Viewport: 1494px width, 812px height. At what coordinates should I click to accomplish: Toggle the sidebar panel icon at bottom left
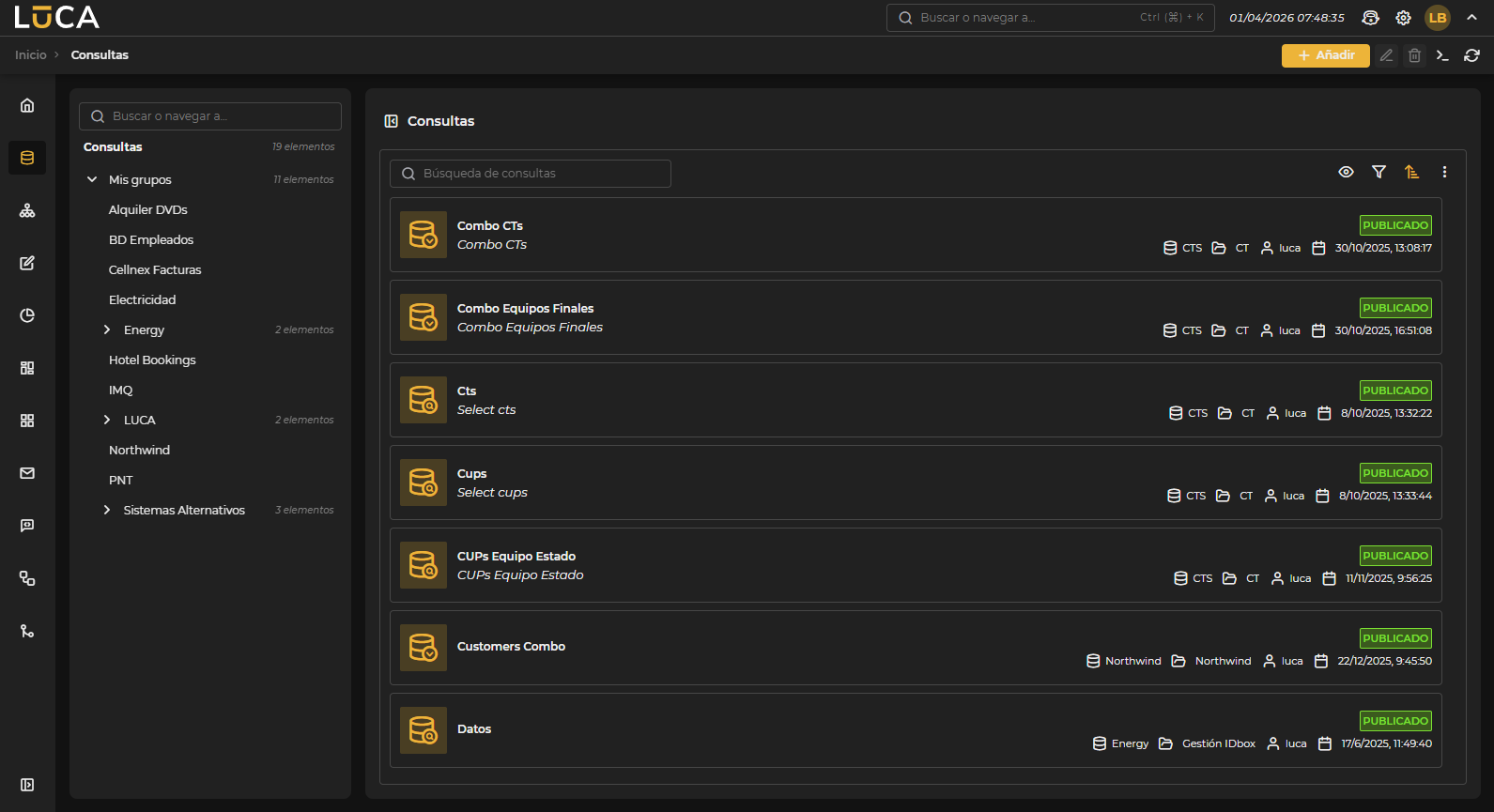[27, 785]
